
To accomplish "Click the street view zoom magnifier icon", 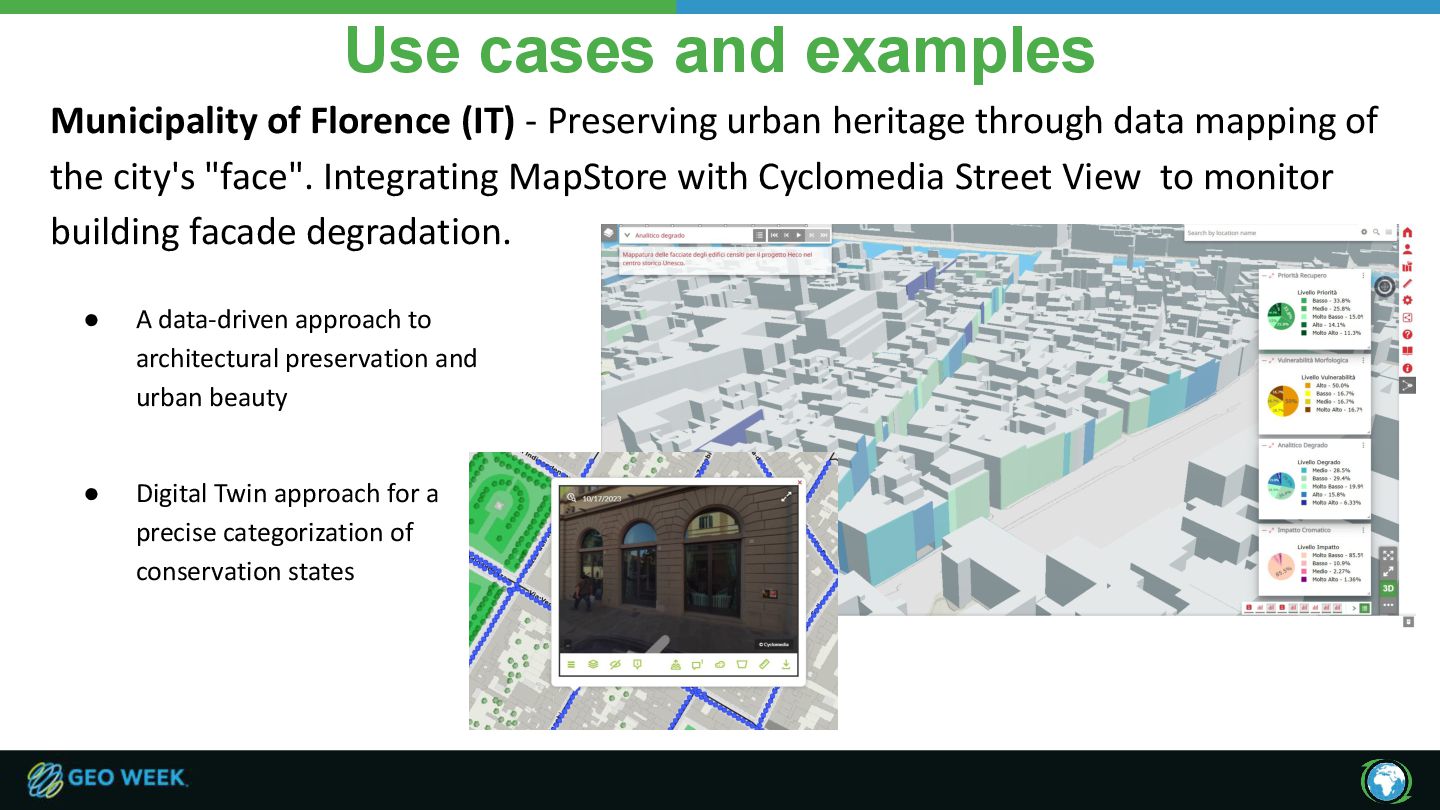I will point(571,497).
